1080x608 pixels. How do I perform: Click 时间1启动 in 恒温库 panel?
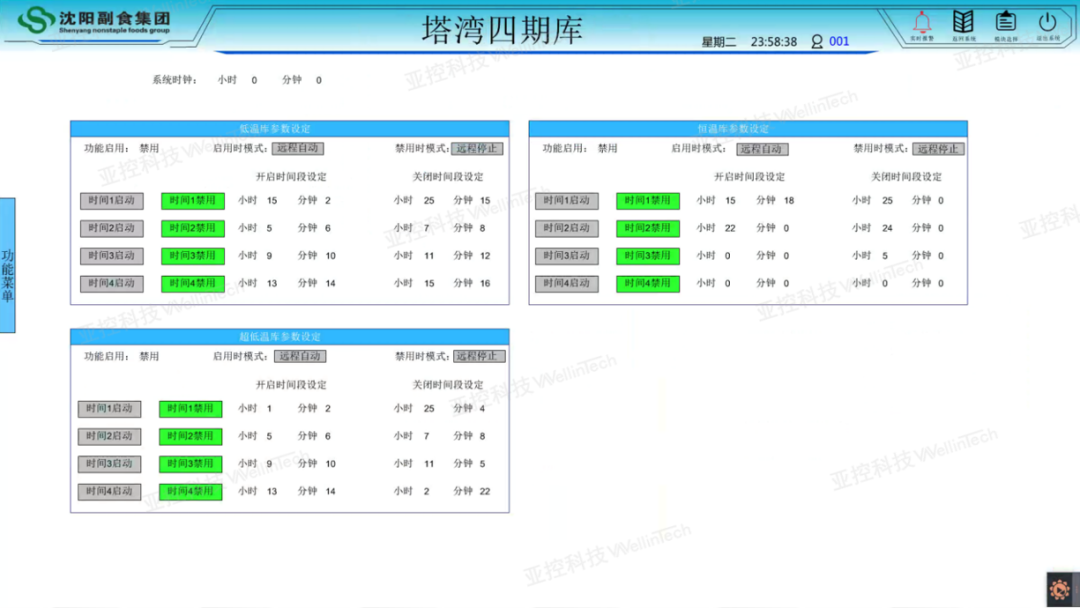click(567, 200)
